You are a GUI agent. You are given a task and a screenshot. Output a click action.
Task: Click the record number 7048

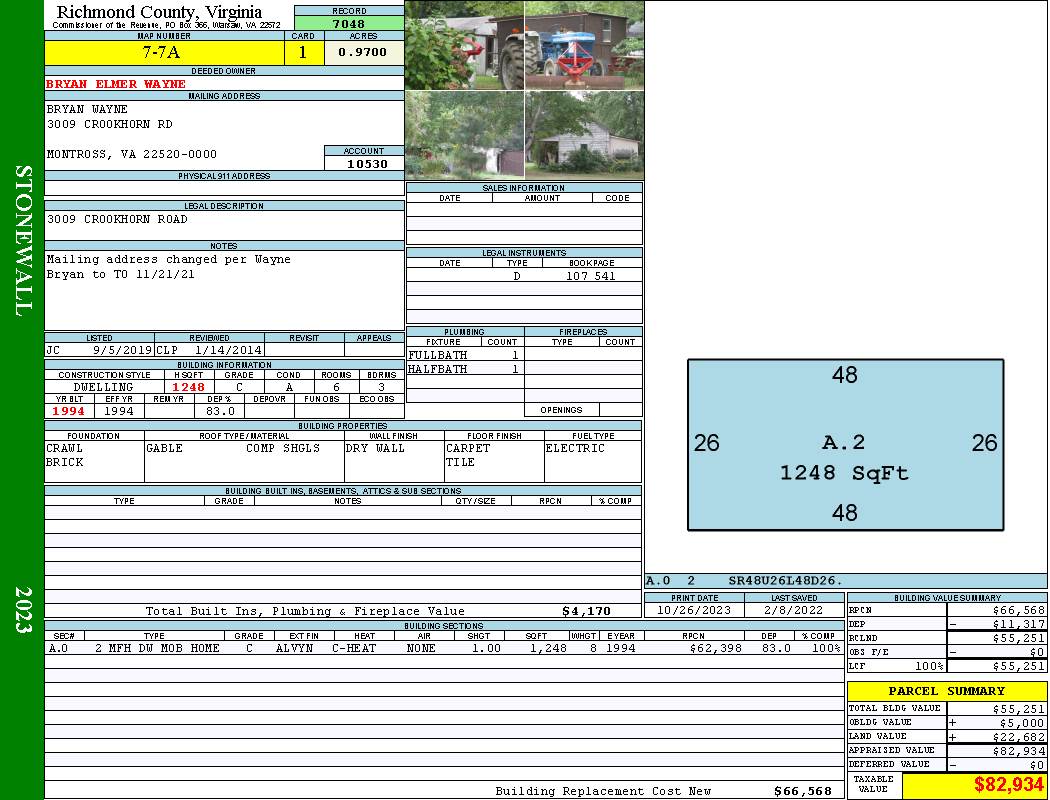(x=349, y=24)
